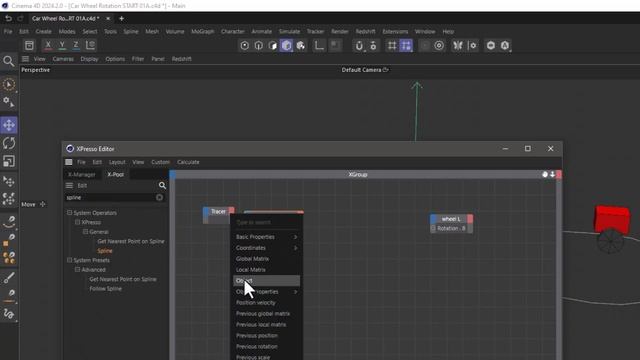Viewport: 640px width, 360px height.
Task: Click the Tracer node red output corner
Action: pyautogui.click(x=231, y=211)
